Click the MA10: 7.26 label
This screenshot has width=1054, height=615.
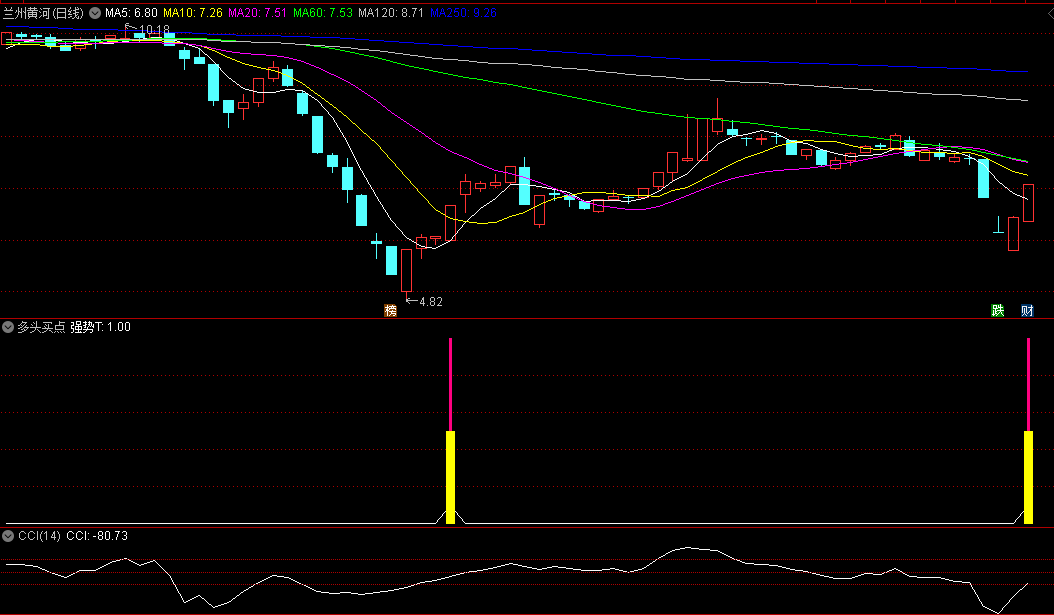tap(193, 13)
